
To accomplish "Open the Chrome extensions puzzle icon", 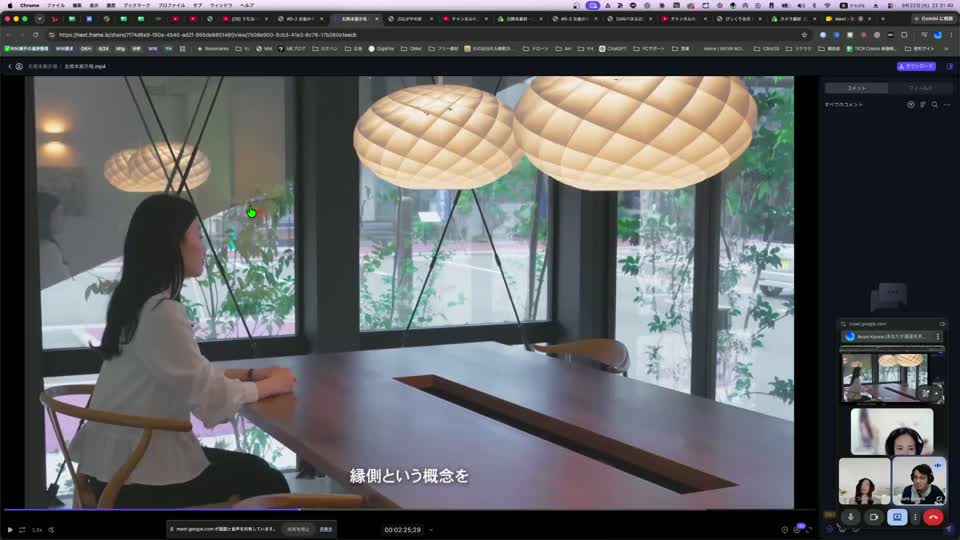I will [x=904, y=35].
